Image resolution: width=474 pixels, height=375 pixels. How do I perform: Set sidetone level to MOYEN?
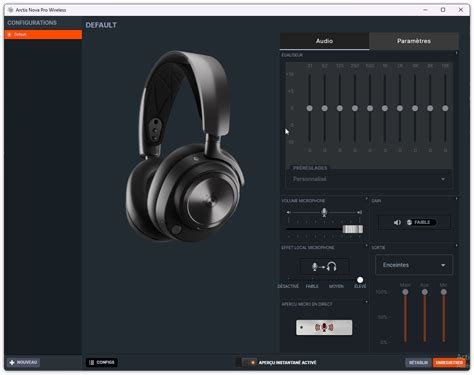(x=336, y=286)
